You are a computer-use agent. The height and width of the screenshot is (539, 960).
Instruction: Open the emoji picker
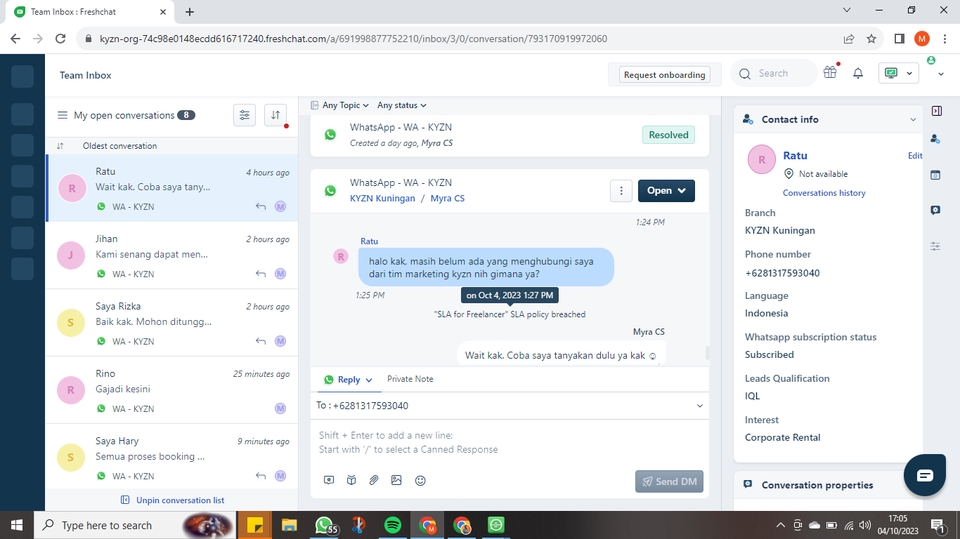(420, 481)
